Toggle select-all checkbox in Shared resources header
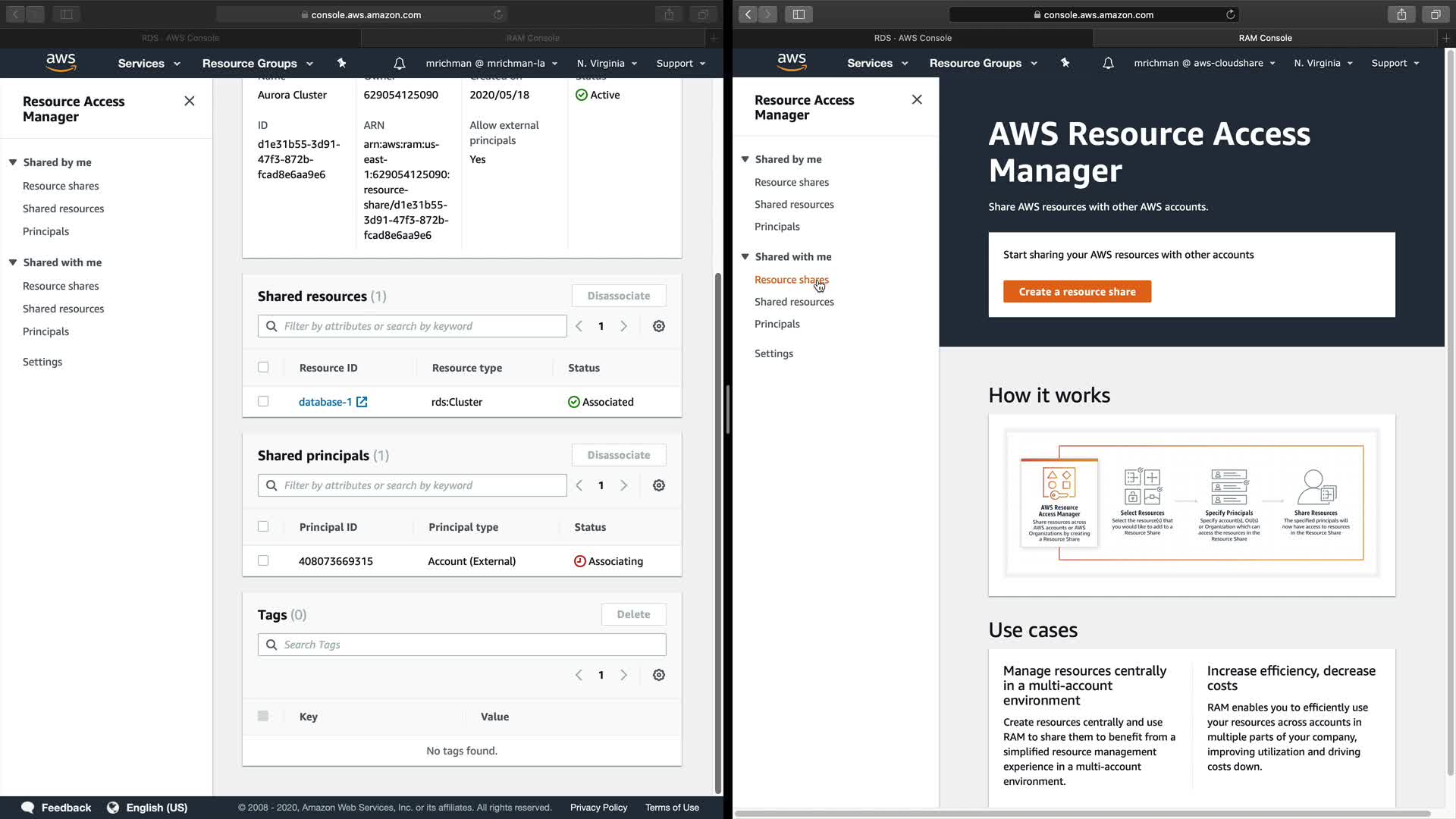The height and width of the screenshot is (819, 1456). pos(263,367)
